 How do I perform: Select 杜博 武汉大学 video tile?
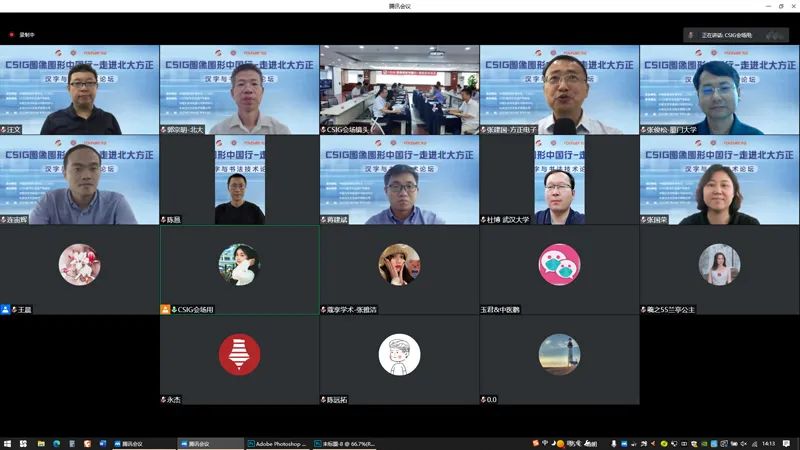[559, 180]
